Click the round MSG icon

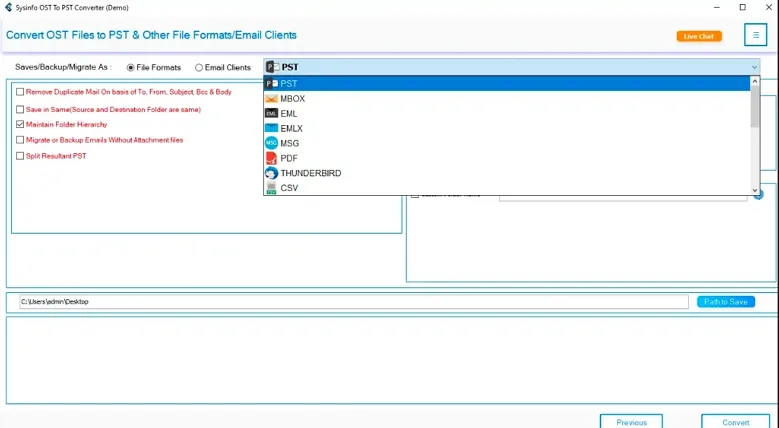[x=271, y=143]
